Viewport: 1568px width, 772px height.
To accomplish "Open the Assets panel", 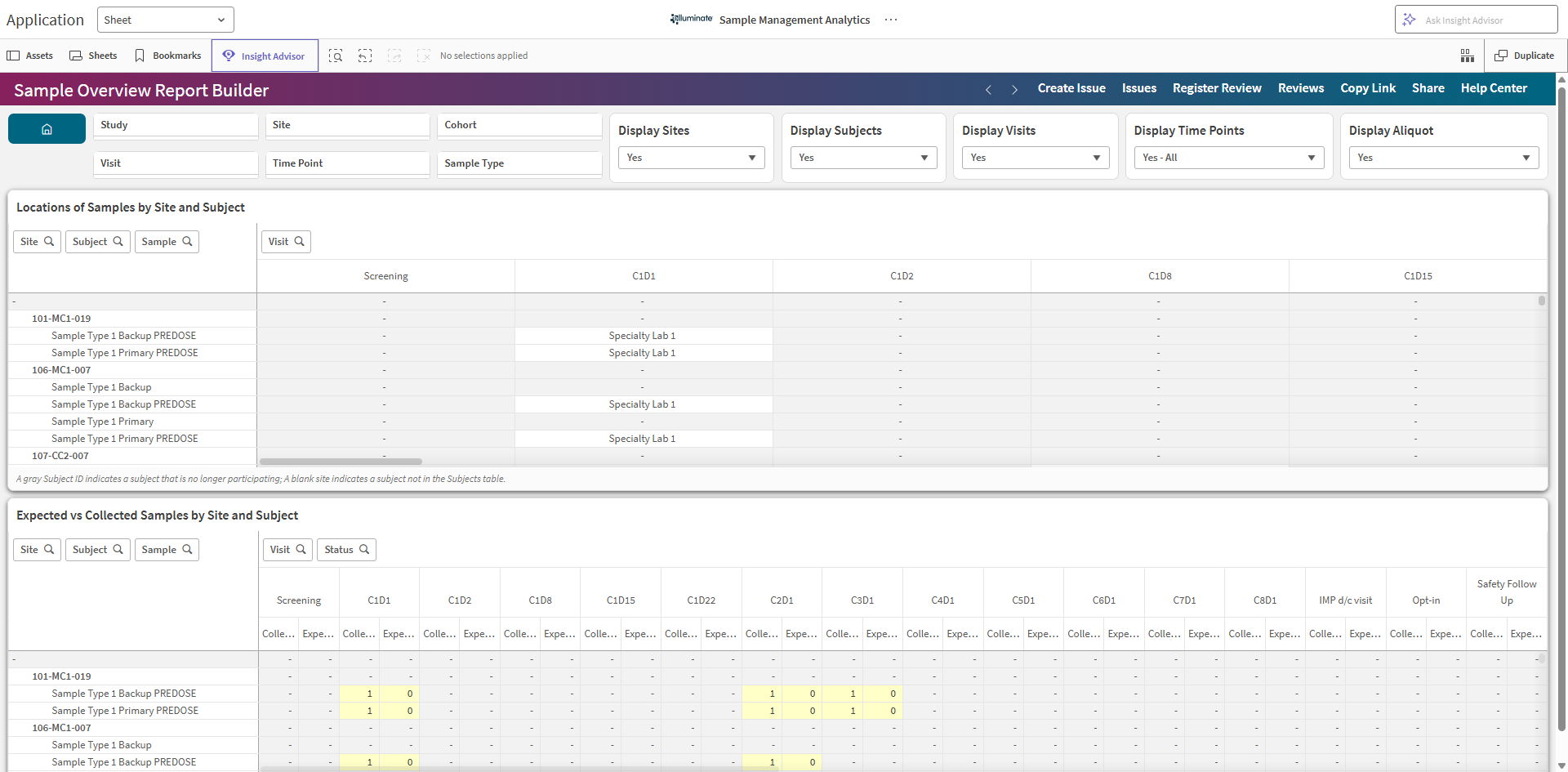I will [x=30, y=56].
